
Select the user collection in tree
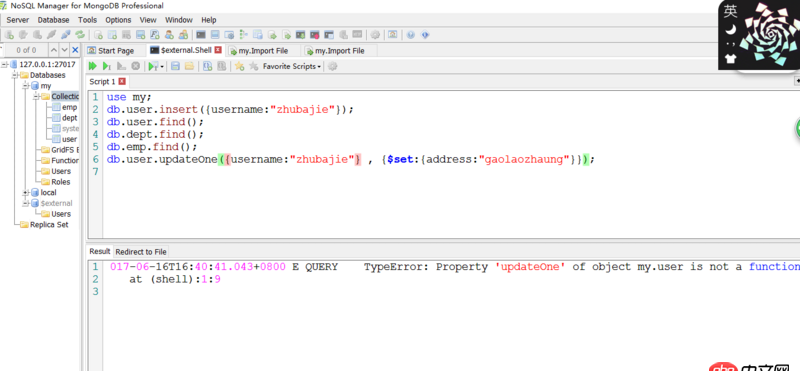[69, 139]
